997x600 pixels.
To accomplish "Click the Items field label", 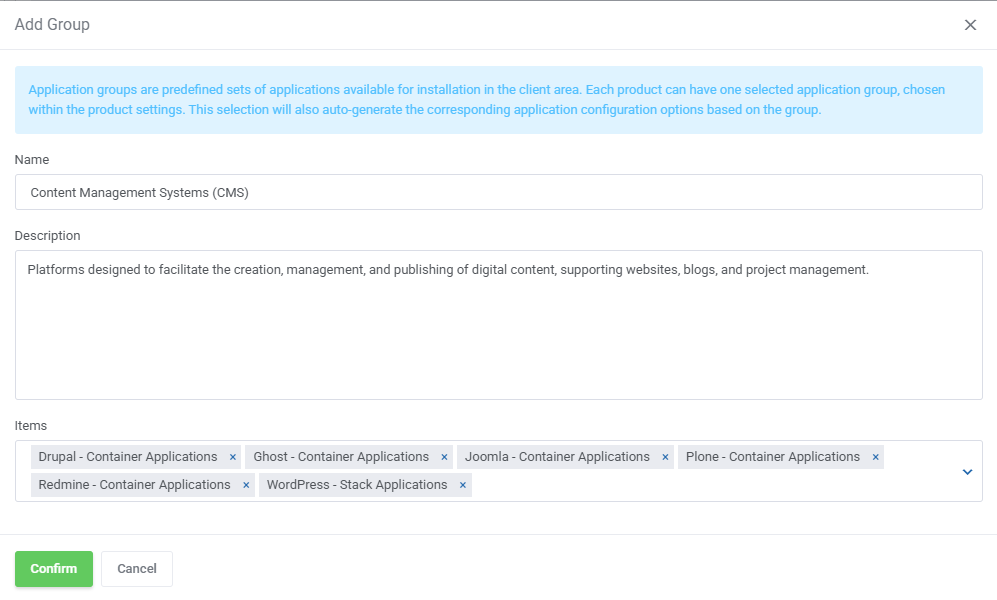I will (x=31, y=426).
